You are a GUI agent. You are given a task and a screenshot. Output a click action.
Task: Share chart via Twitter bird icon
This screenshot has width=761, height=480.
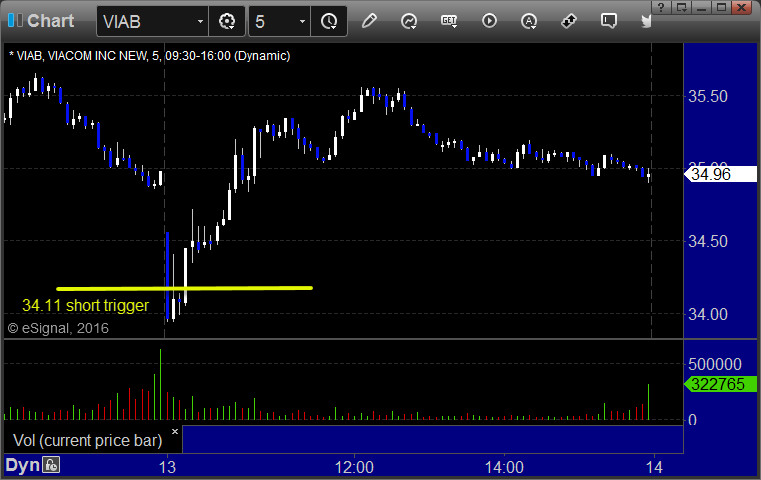tap(646, 21)
